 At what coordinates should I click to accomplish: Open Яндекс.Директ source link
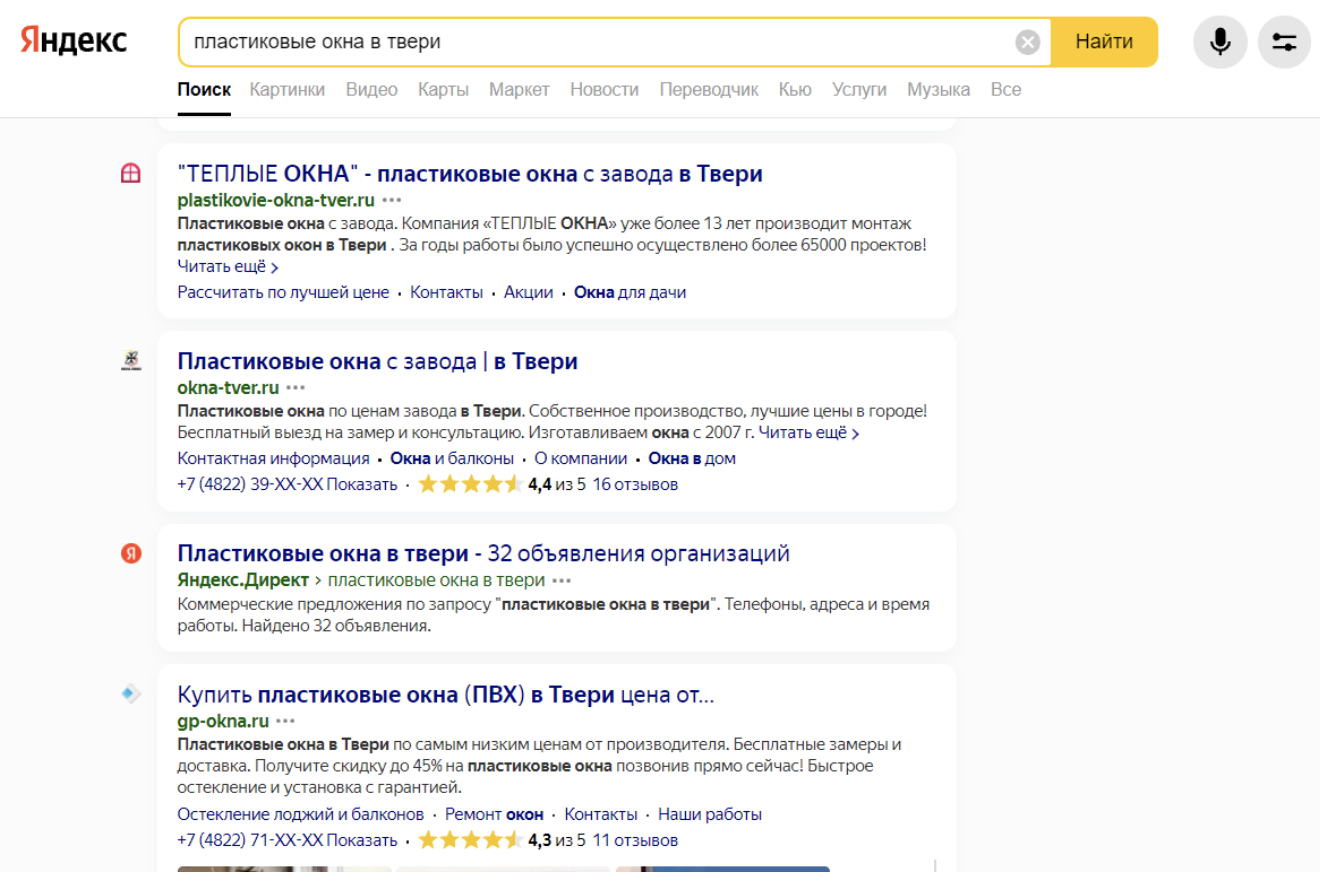(243, 580)
